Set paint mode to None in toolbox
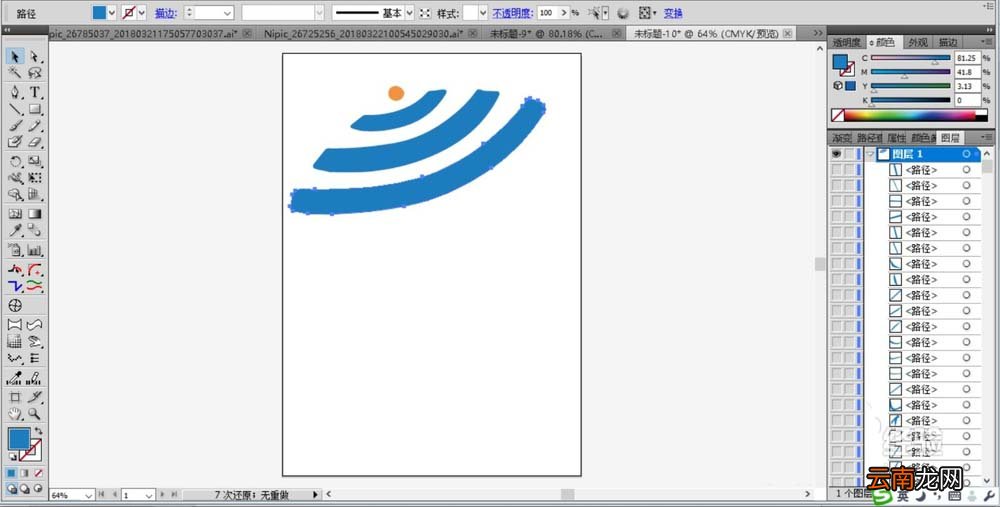The height and width of the screenshot is (507, 1000). pyautogui.click(x=38, y=473)
